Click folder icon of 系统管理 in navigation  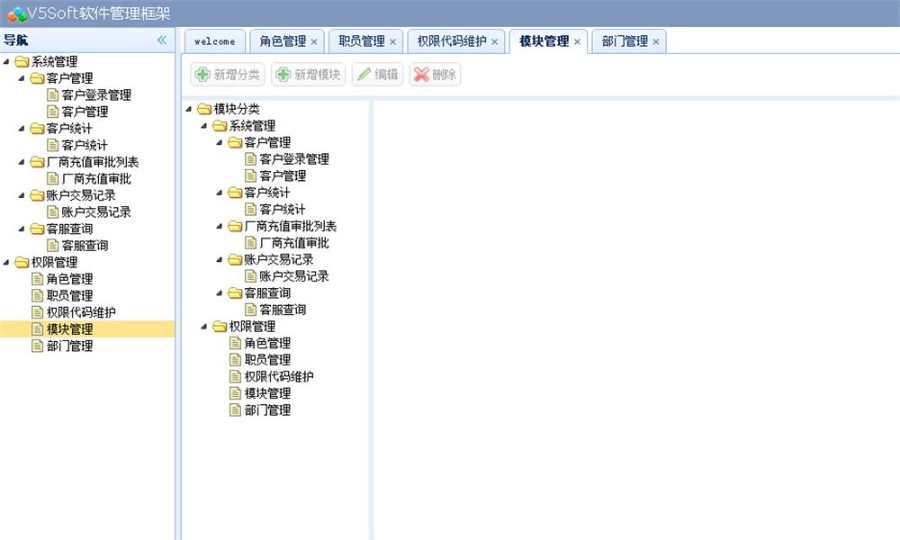point(22,61)
